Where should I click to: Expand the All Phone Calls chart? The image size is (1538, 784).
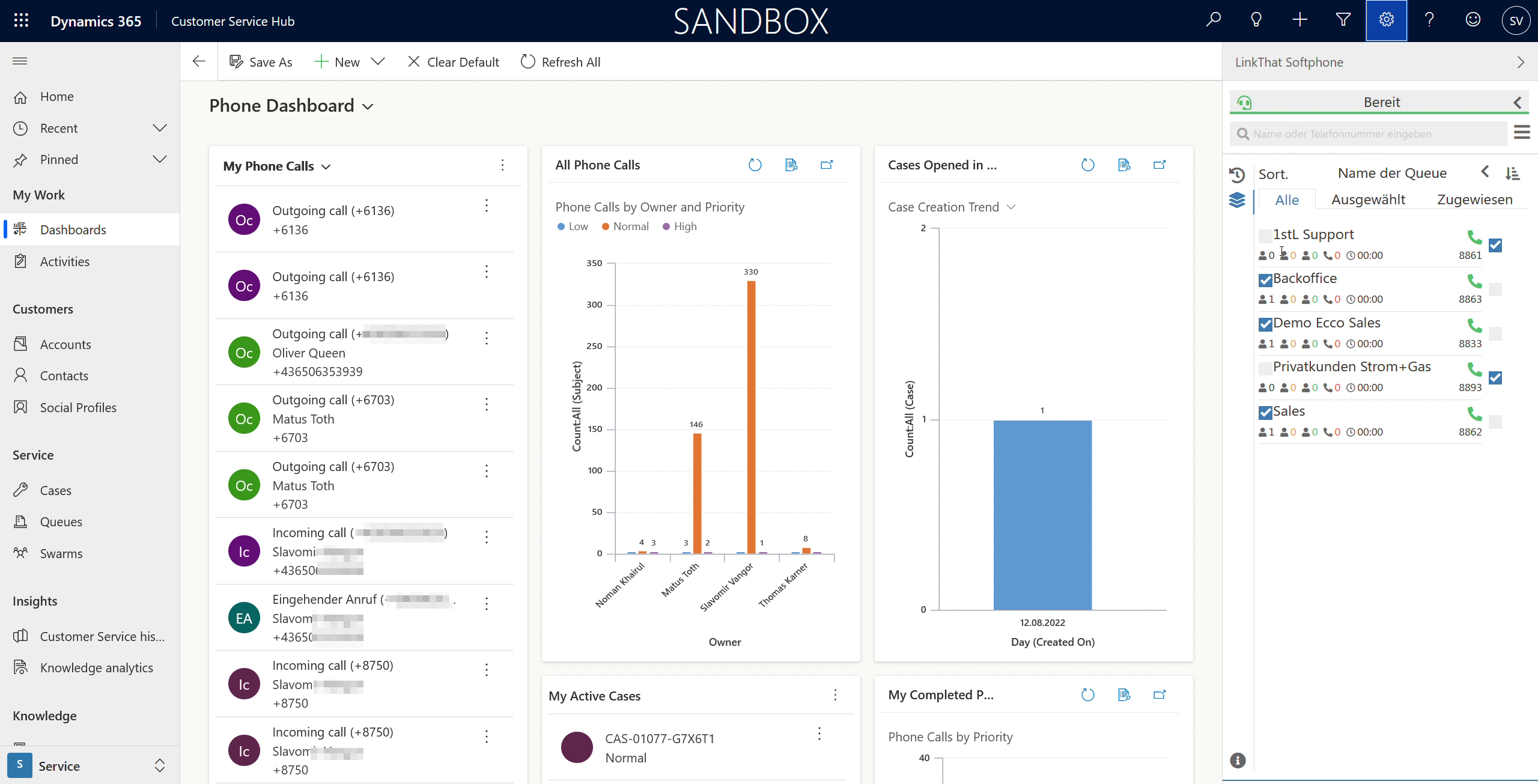pyautogui.click(x=827, y=165)
